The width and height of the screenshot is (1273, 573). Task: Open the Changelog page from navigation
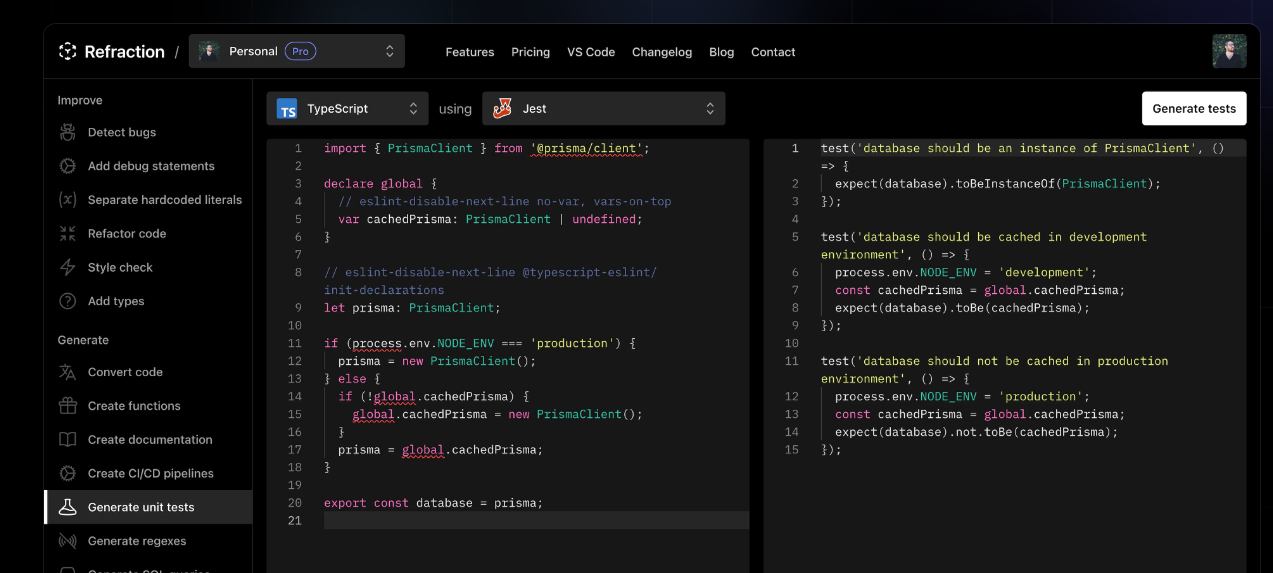661,52
